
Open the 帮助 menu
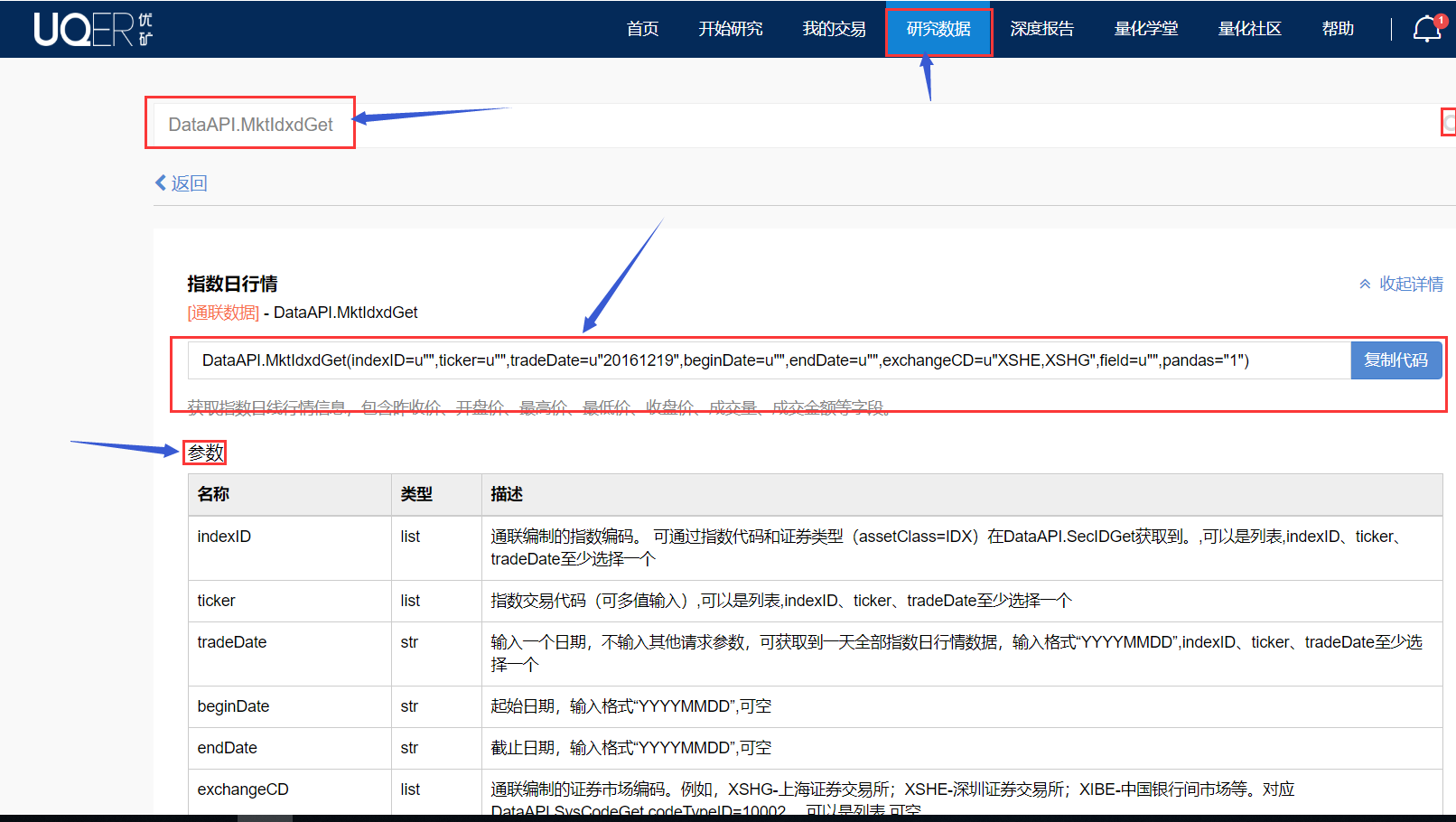pyautogui.click(x=1338, y=29)
